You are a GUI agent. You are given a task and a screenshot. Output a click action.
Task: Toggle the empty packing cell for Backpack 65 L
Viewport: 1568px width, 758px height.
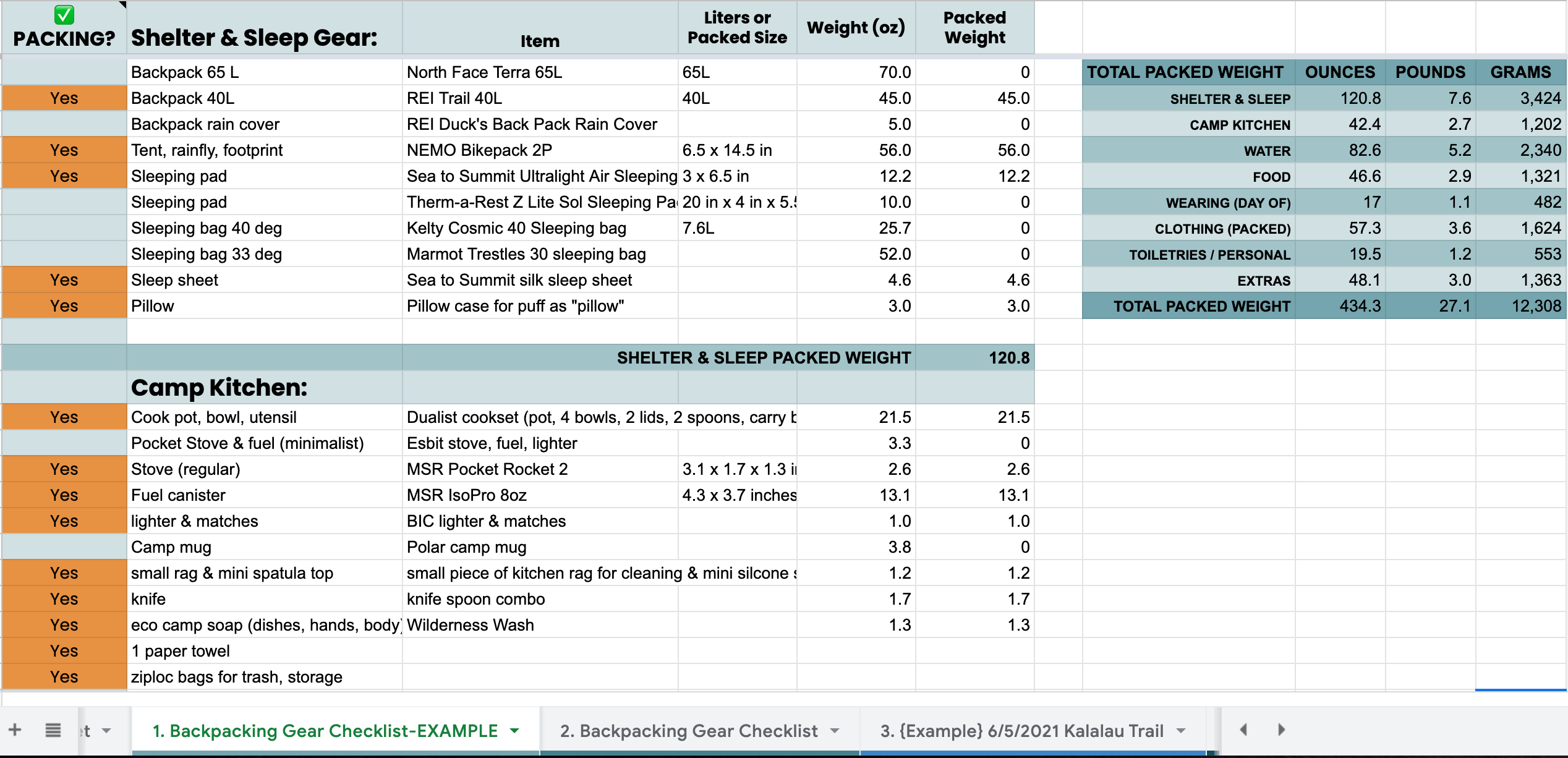coord(64,72)
